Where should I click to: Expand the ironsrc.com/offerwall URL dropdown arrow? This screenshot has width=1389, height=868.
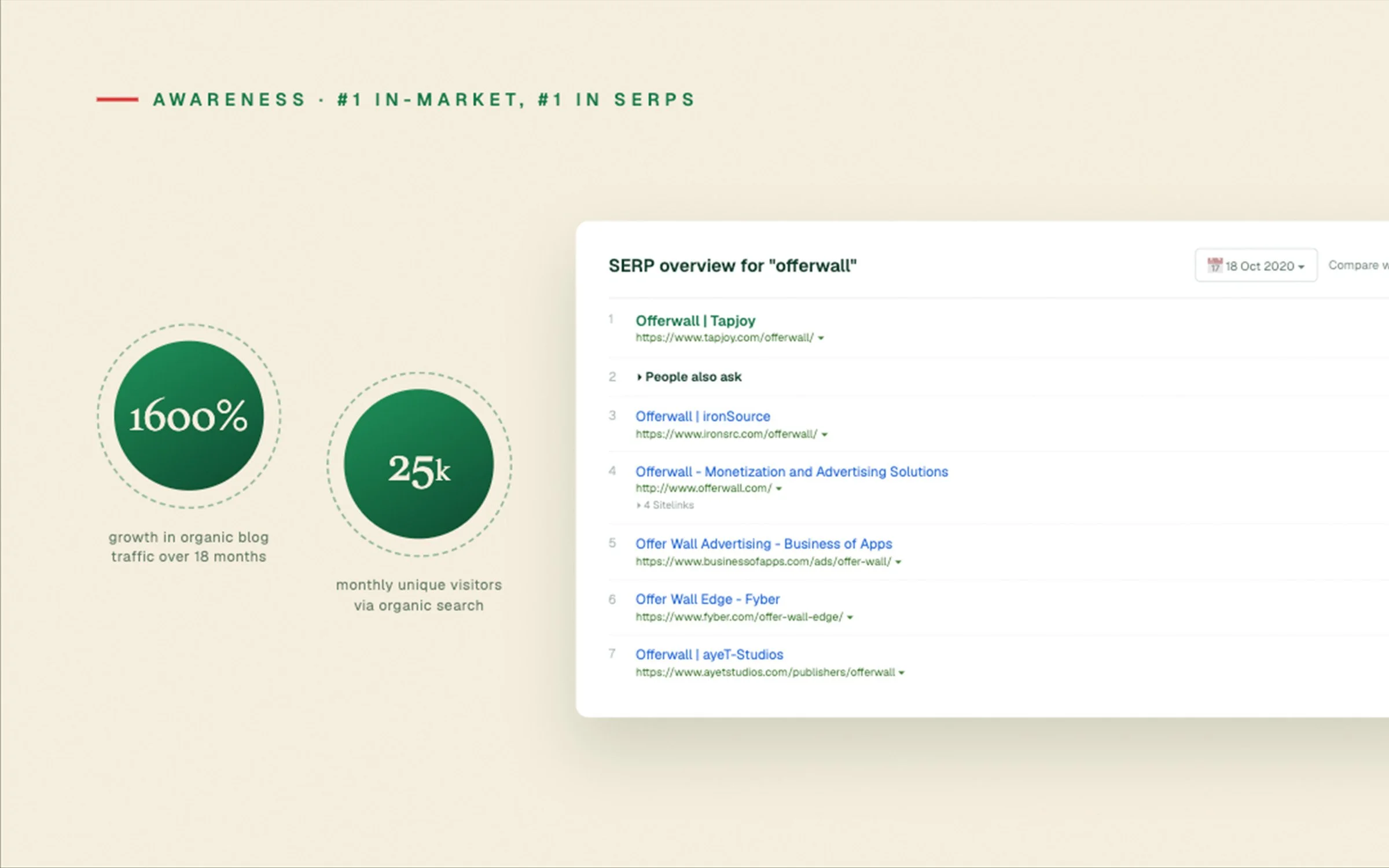click(x=824, y=434)
